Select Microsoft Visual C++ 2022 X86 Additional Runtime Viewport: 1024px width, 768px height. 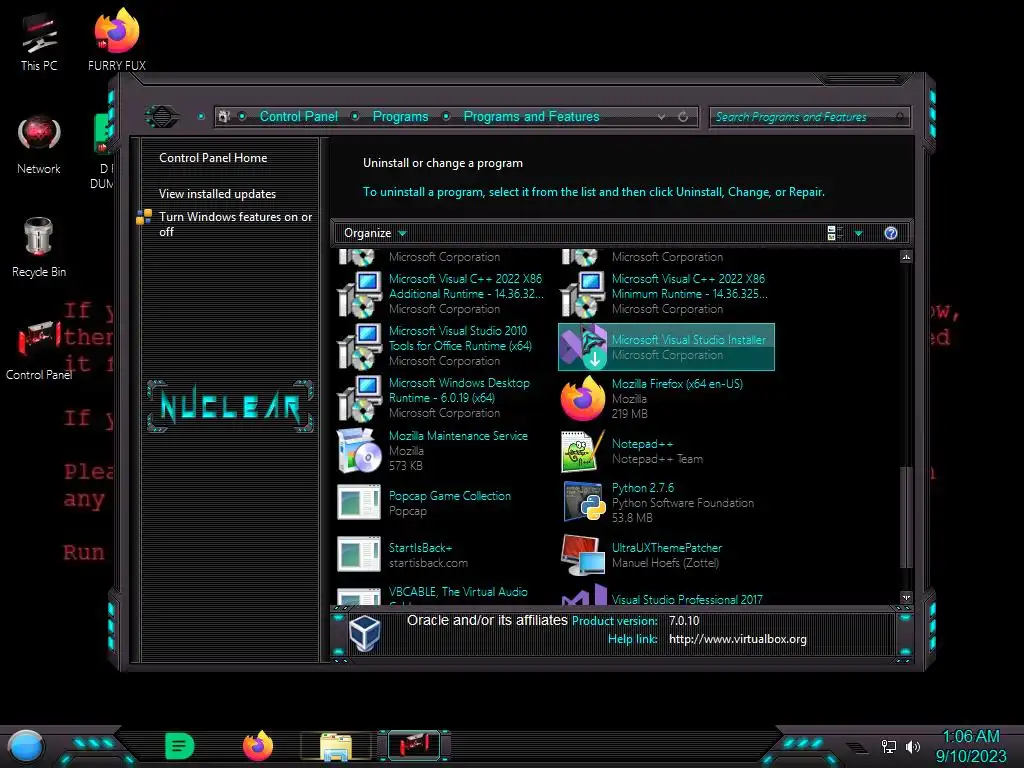(441, 294)
